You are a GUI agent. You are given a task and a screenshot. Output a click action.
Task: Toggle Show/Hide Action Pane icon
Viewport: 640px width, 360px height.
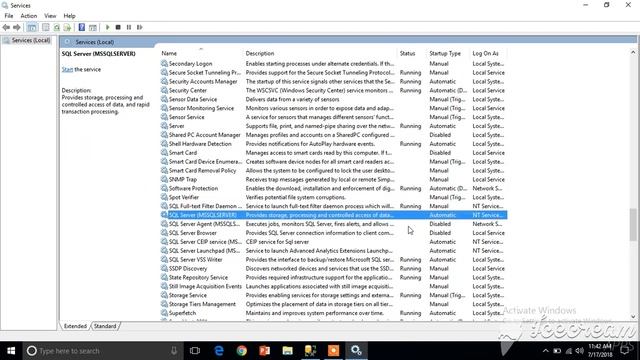[x=93, y=27]
